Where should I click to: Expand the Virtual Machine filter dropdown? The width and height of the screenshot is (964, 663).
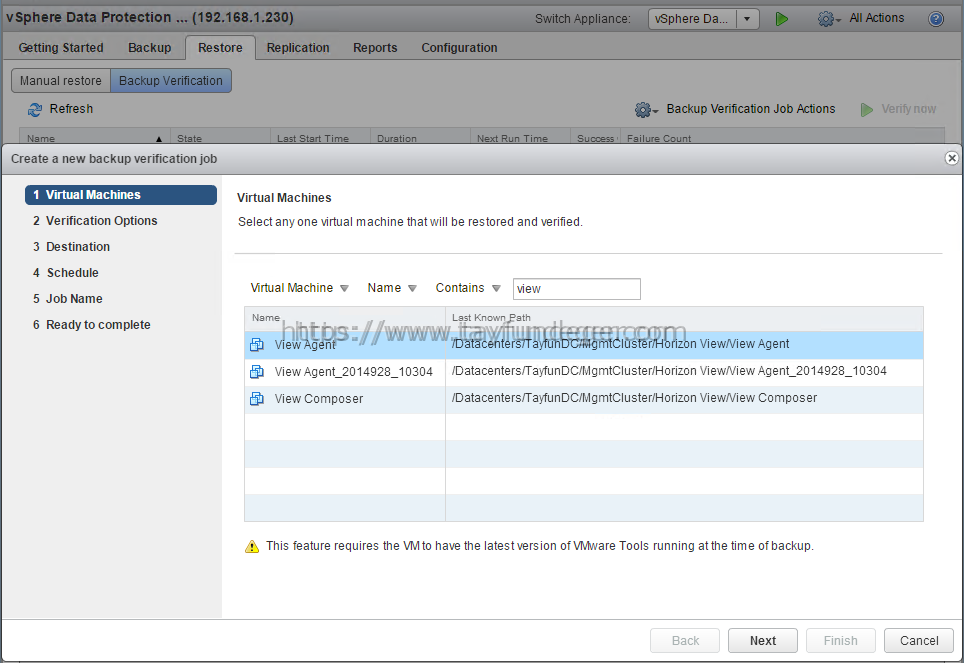point(344,288)
